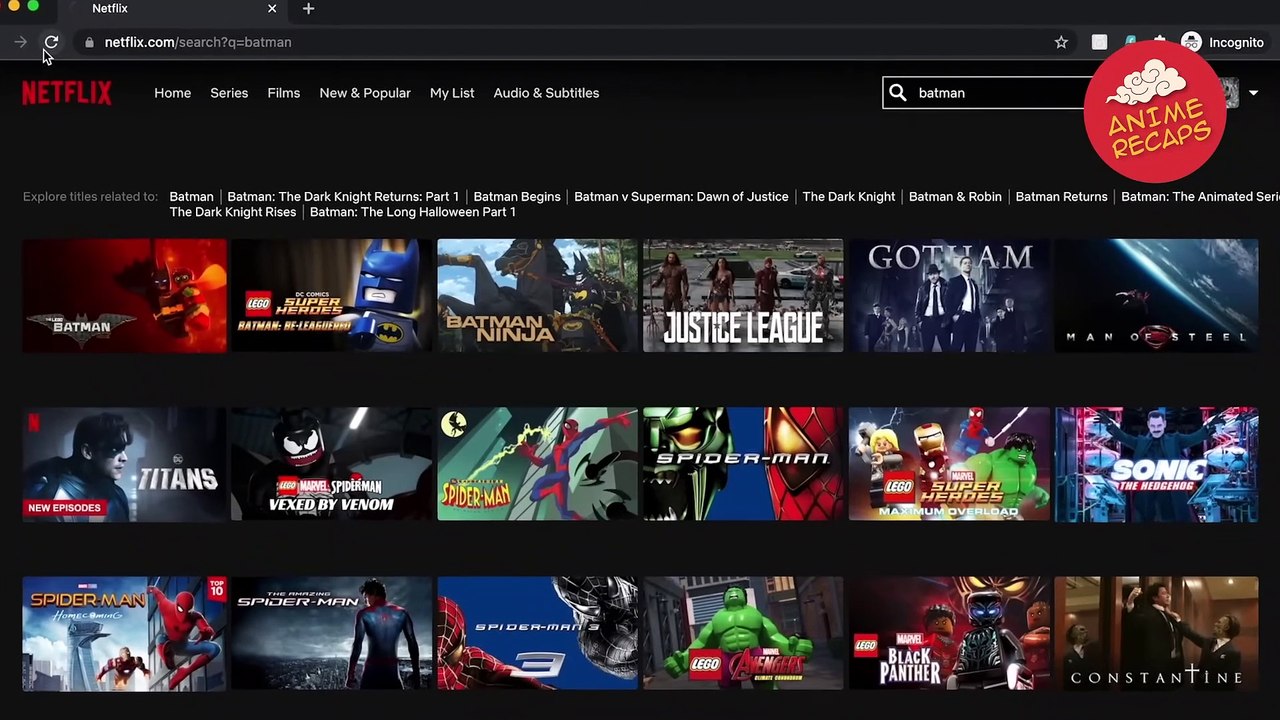1280x720 pixels.
Task: Open My List
Action: tap(452, 93)
